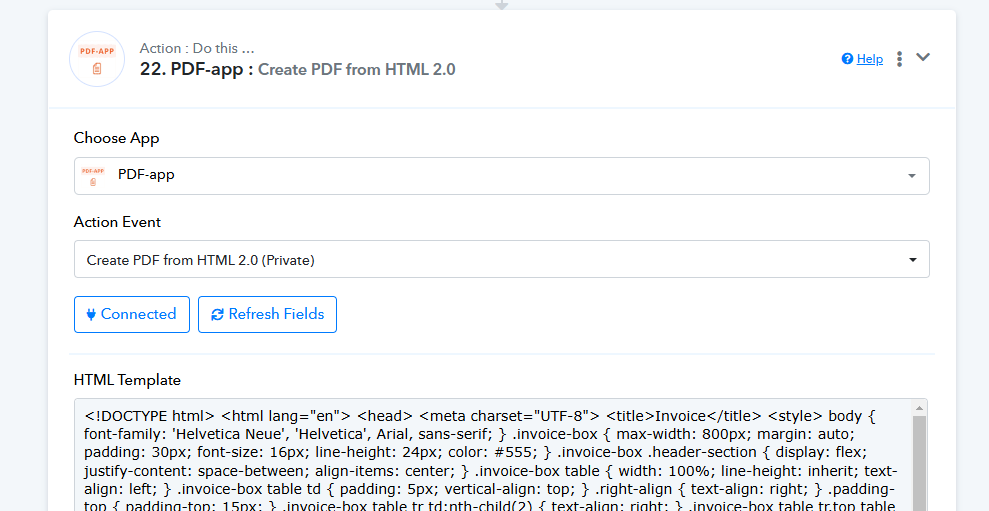Click the HTML Template scrollbar thumb

(920, 464)
